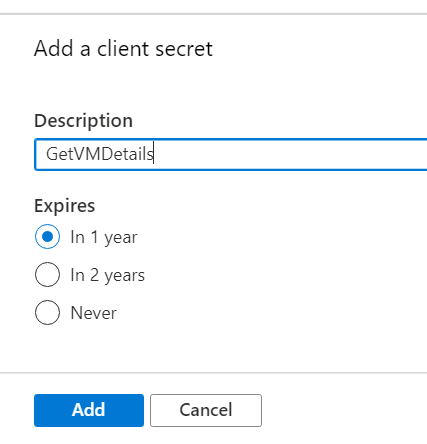Click the "In 2 years" label text
The height and width of the screenshot is (444, 427).
pyautogui.click(x=107, y=275)
